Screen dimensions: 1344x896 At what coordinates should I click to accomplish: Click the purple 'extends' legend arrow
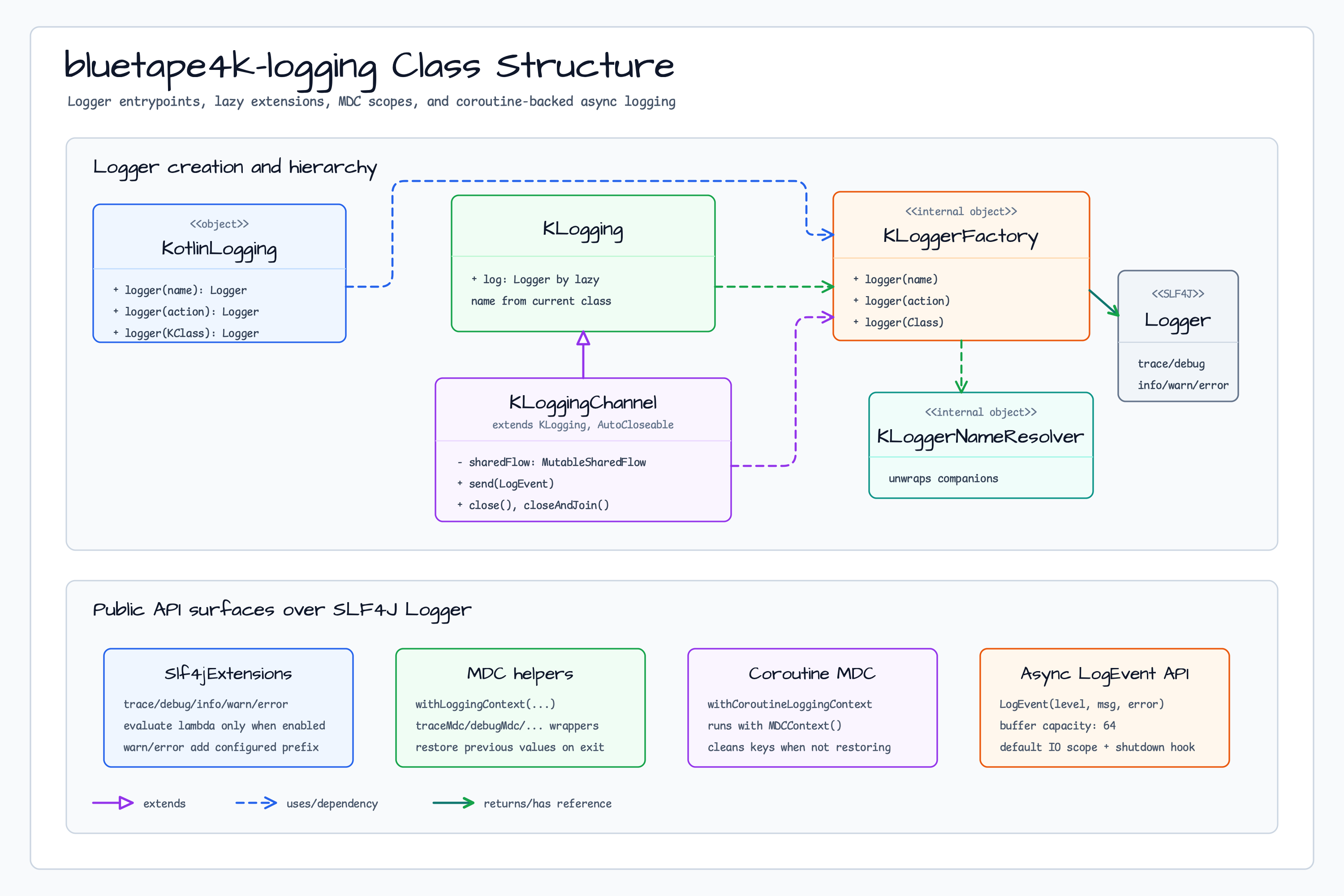pyautogui.click(x=112, y=803)
